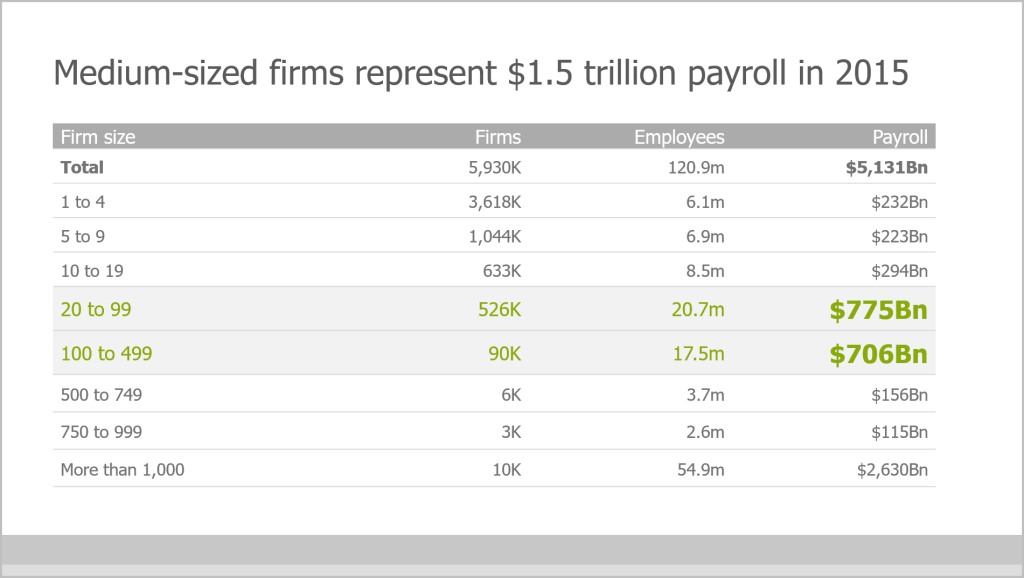Click the highlighted $775Bn payroll figure
Screen dimensions: 1024x578
(878, 311)
